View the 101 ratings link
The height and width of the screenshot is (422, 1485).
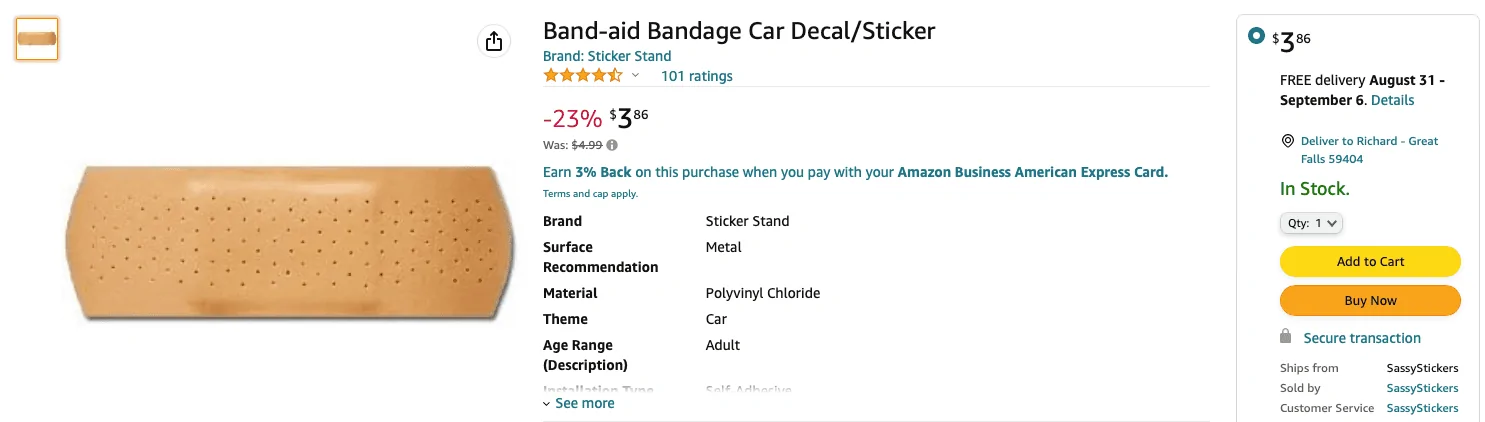pos(697,76)
